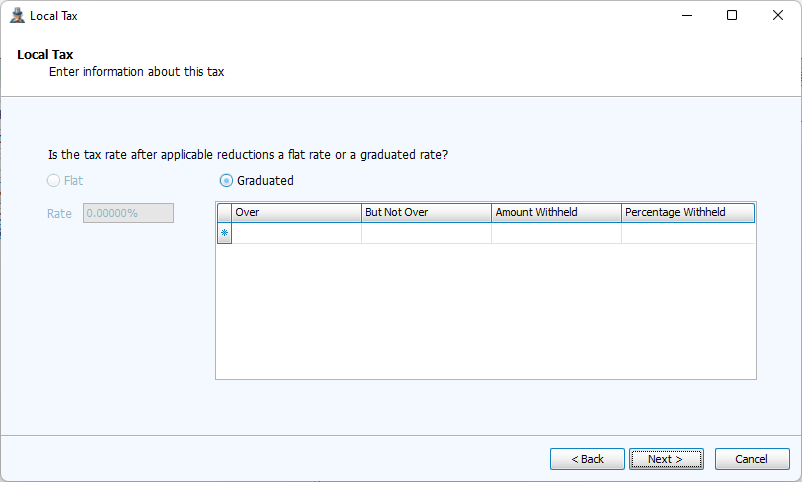This screenshot has width=802, height=482.
Task: Go back with the Back button
Action: 587,459
